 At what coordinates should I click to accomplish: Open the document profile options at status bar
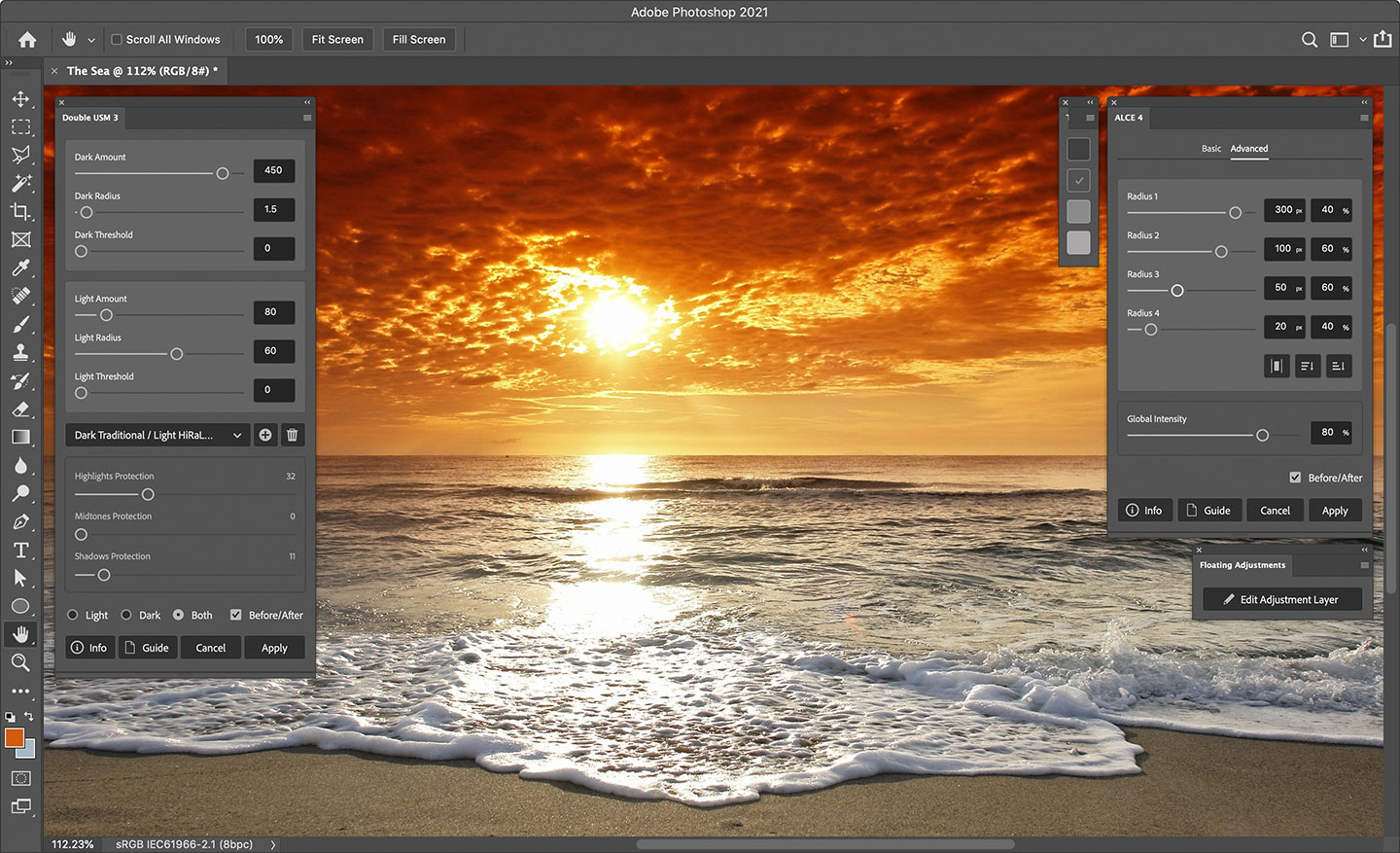pyautogui.click(x=273, y=844)
